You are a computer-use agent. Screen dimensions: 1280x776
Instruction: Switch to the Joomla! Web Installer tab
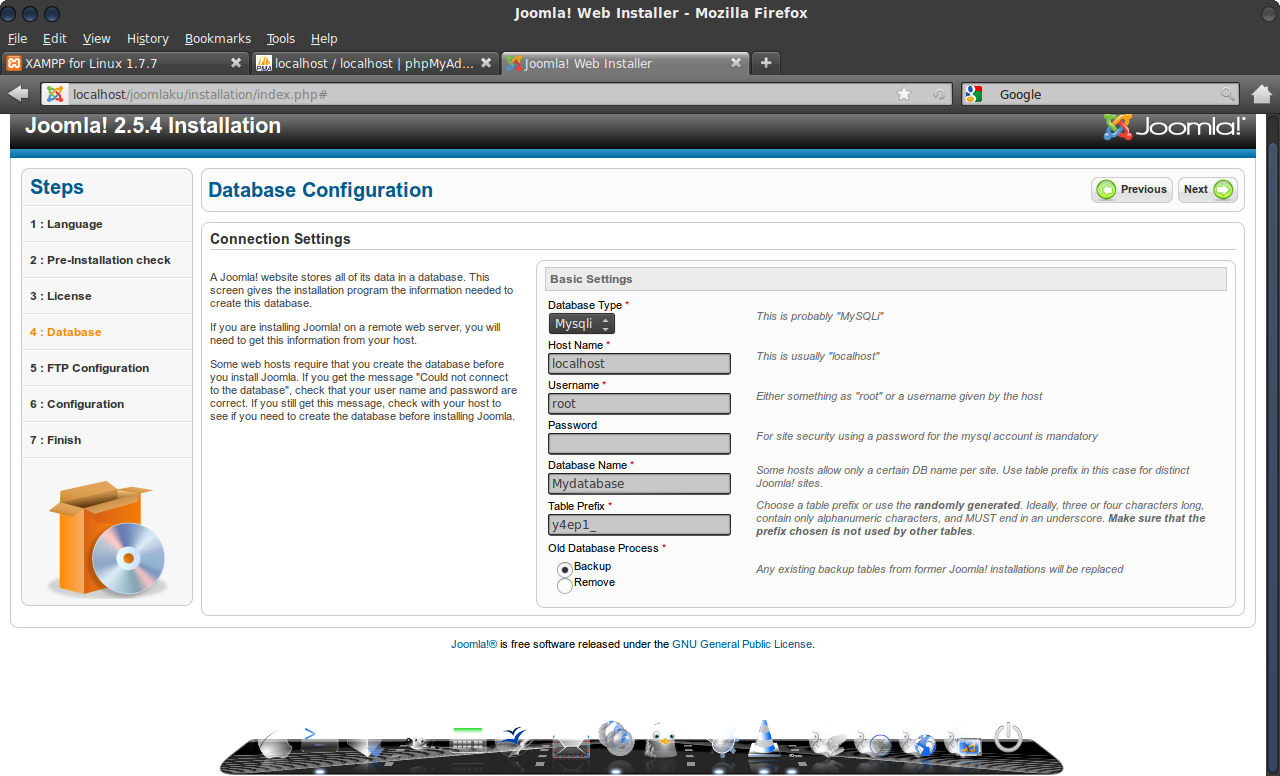[625, 63]
